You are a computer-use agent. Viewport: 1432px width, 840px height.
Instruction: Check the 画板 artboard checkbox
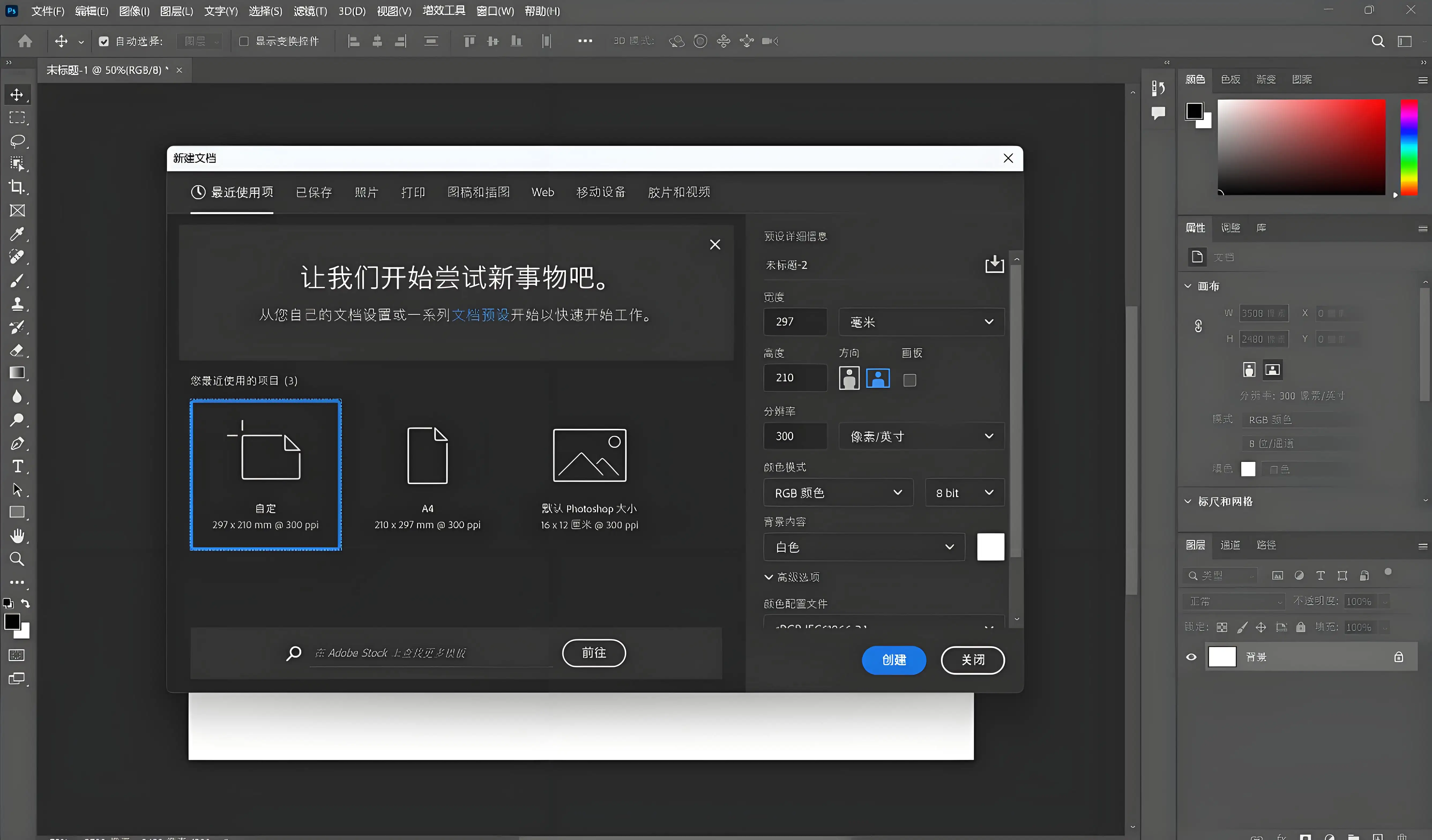pyautogui.click(x=910, y=380)
